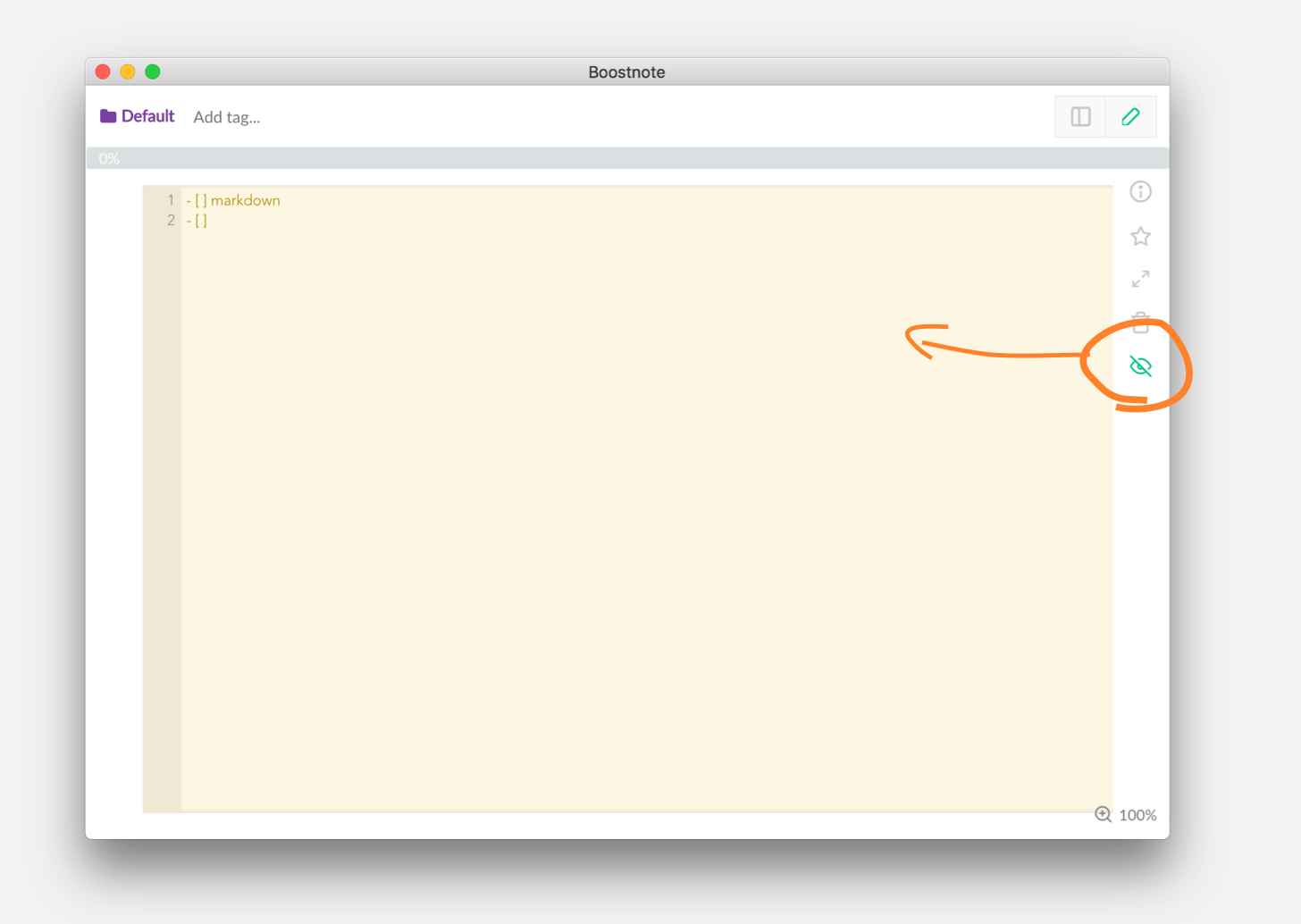Expand note to fullscreen with arrows icon
This screenshot has width=1301, height=924.
[1140, 279]
